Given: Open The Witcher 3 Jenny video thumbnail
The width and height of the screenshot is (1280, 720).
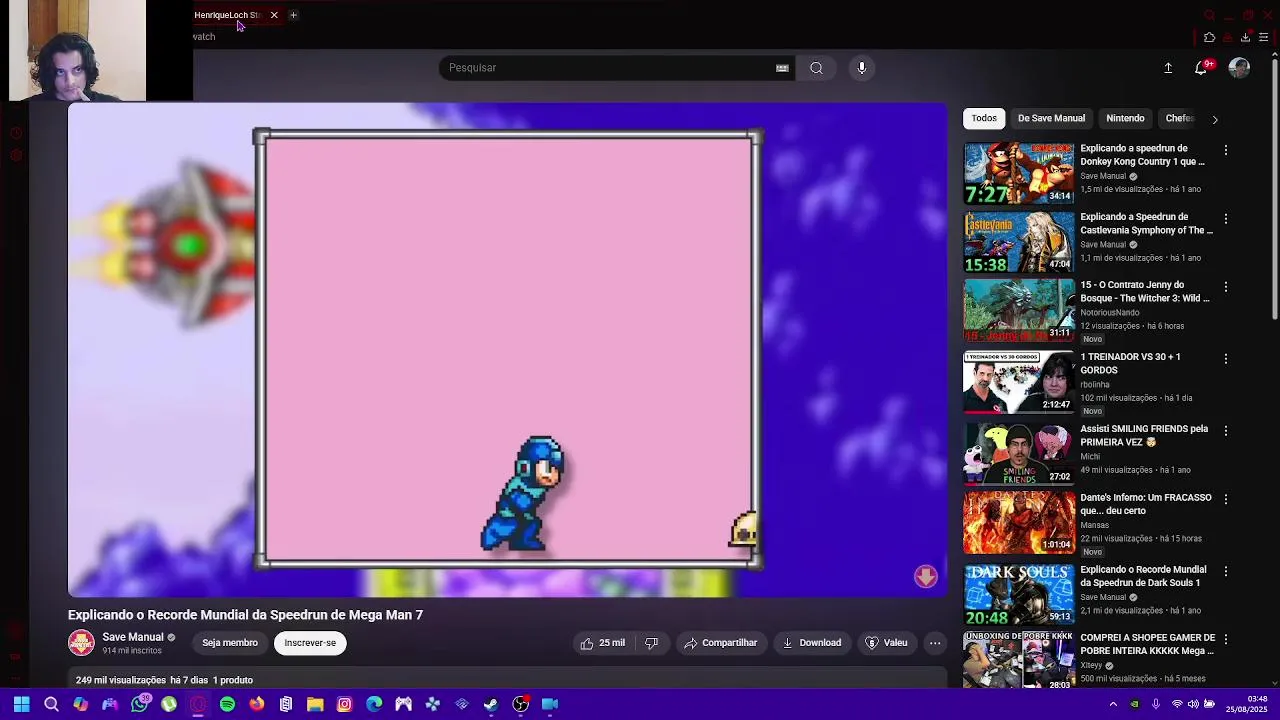Looking at the screenshot, I should (1019, 309).
